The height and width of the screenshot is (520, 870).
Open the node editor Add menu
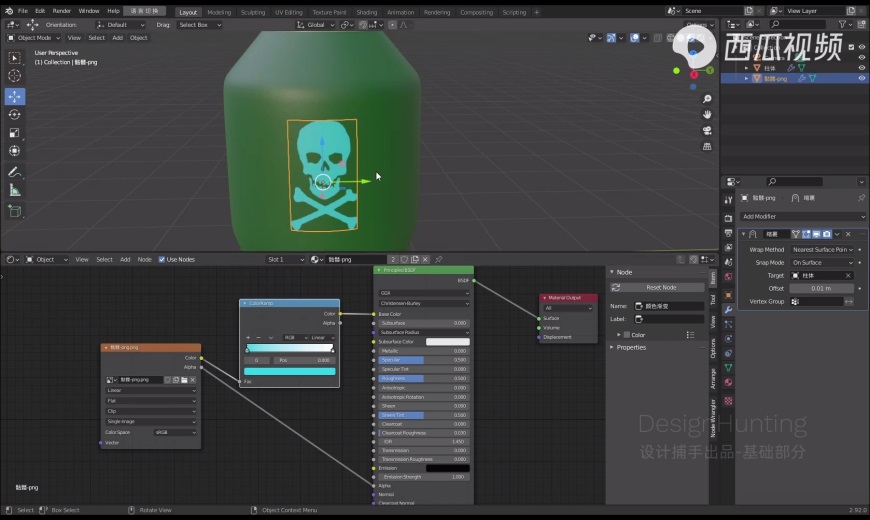tap(125, 260)
